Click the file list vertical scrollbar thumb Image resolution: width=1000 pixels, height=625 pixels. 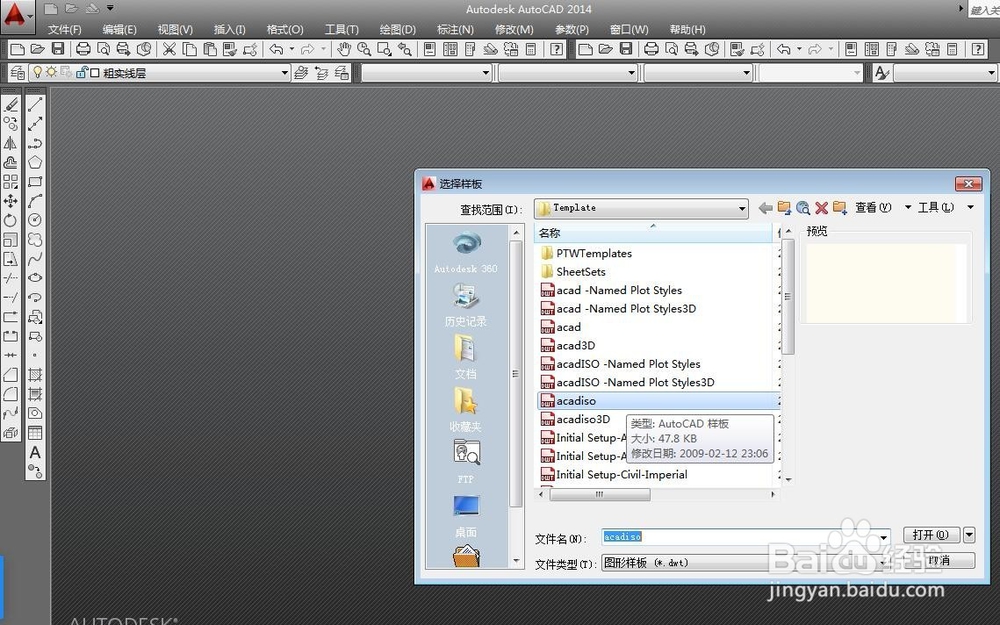[788, 297]
